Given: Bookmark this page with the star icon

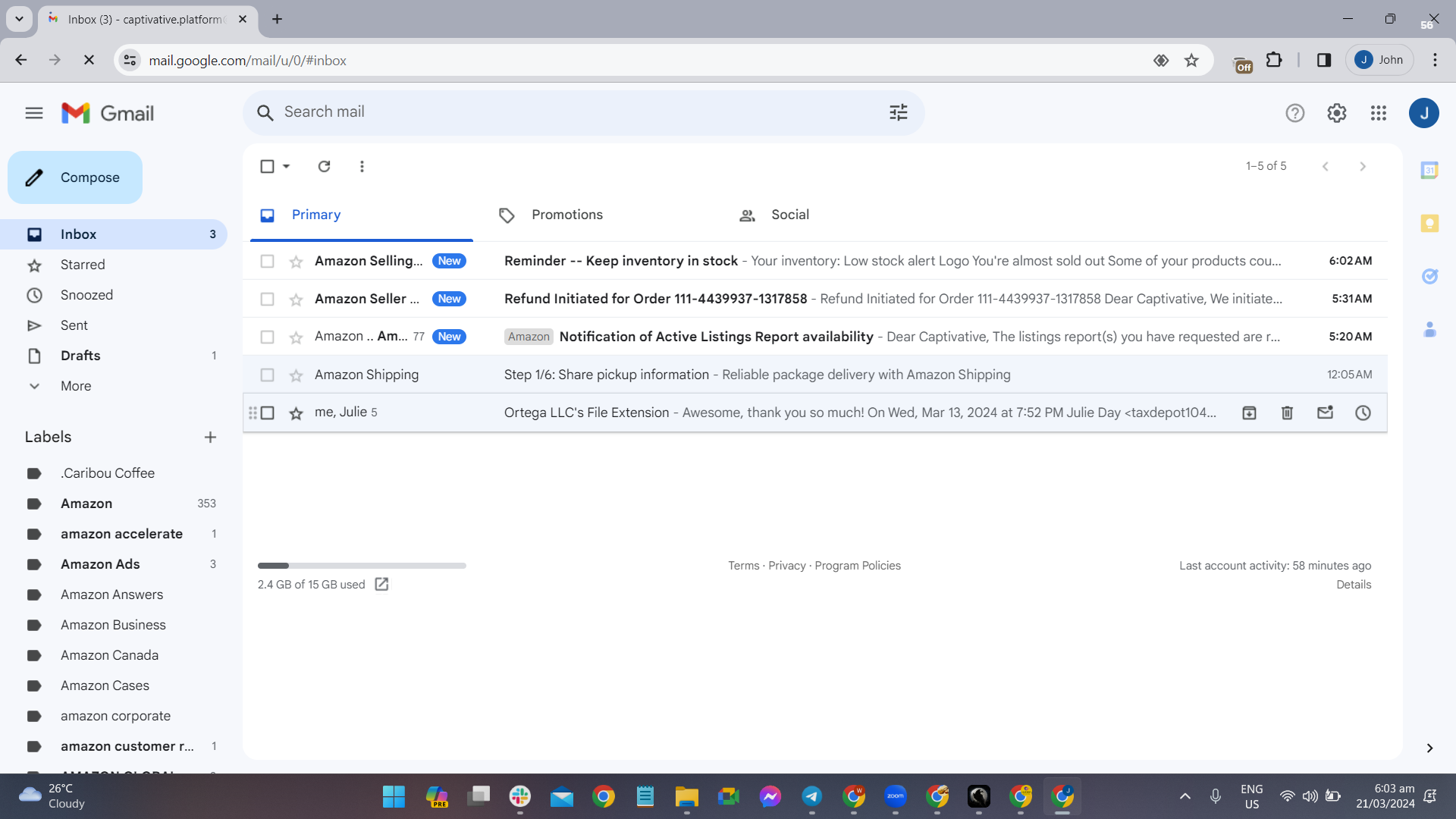Looking at the screenshot, I should [x=1191, y=61].
